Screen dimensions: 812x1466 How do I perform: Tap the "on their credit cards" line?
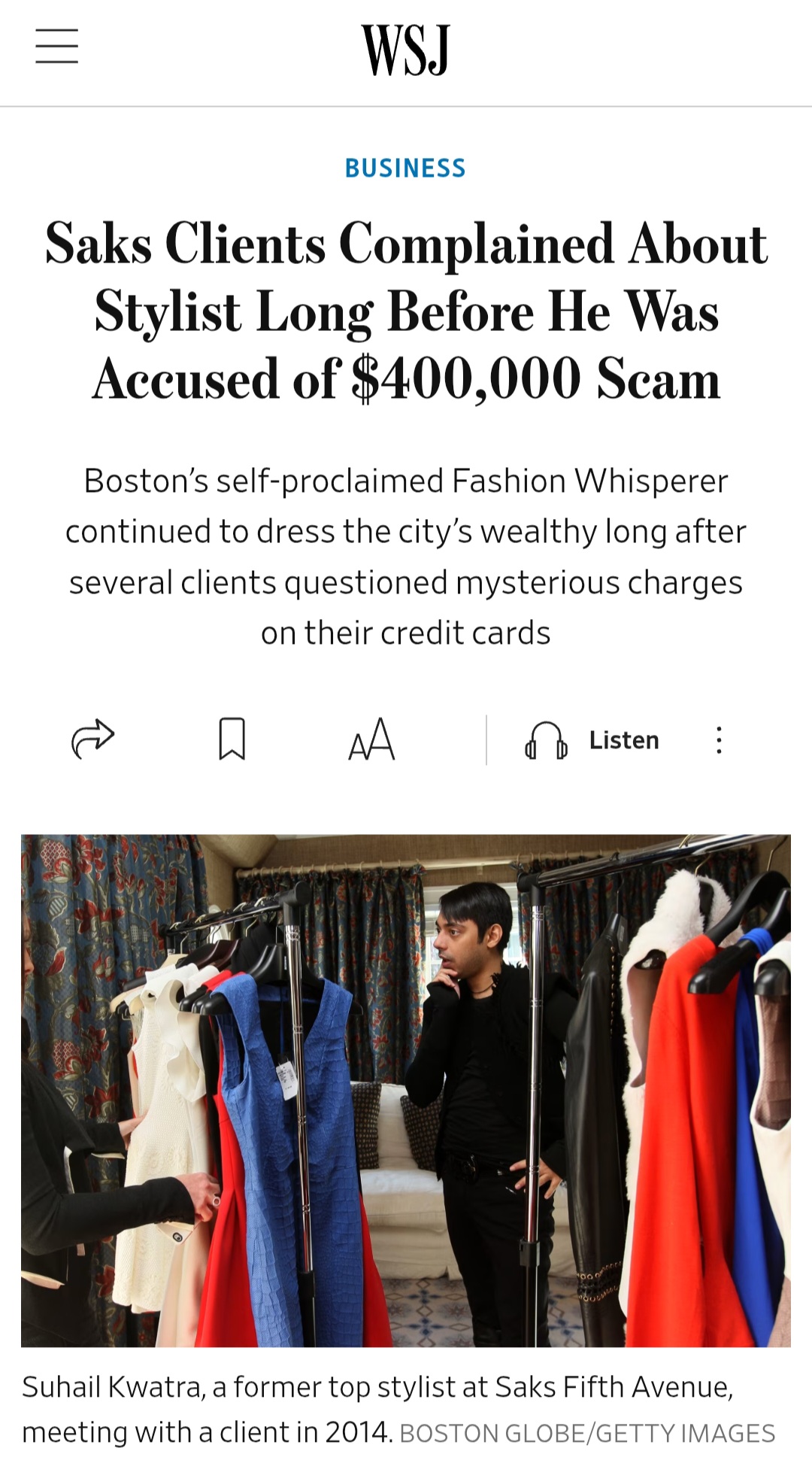coord(406,633)
